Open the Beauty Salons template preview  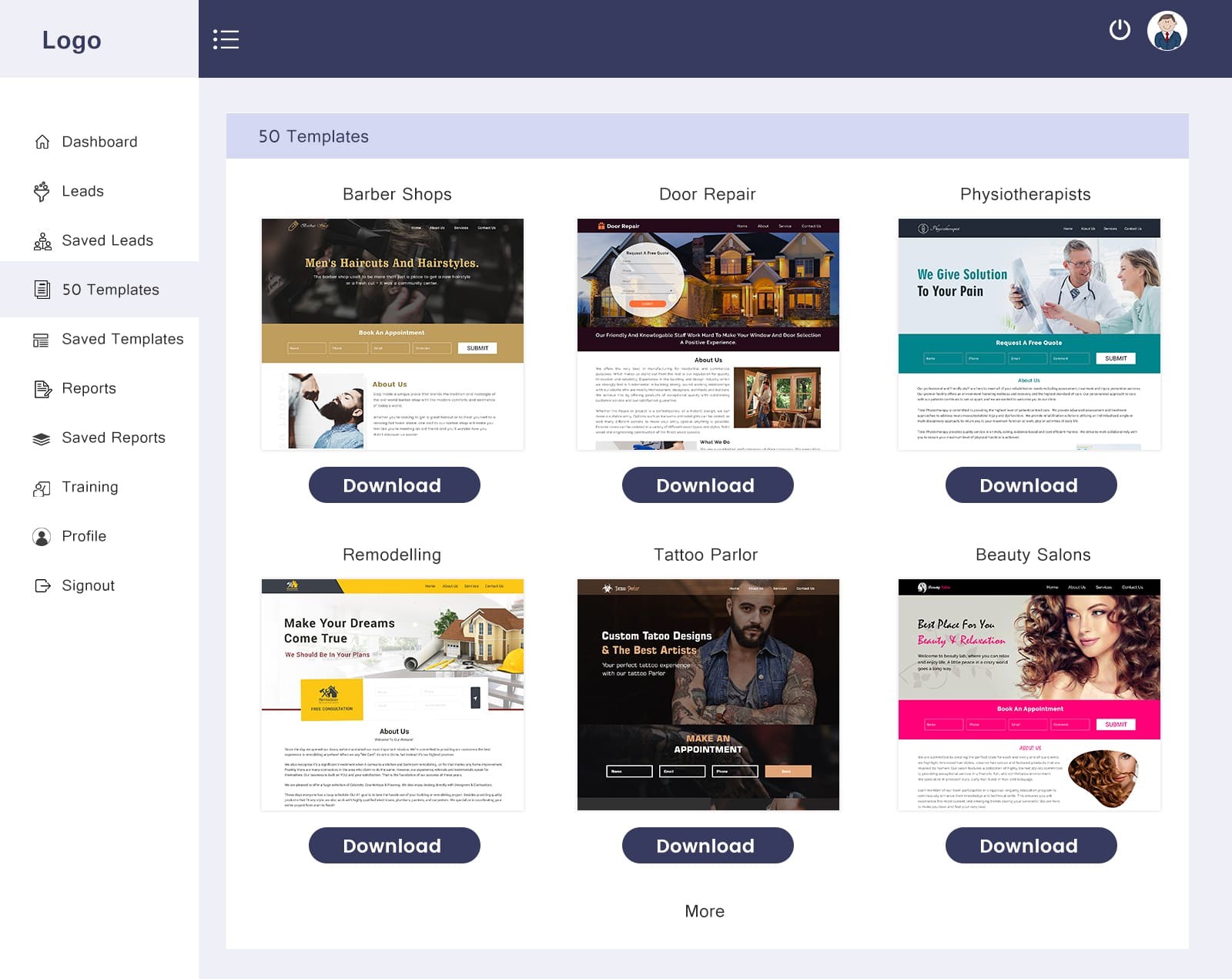(1029, 695)
